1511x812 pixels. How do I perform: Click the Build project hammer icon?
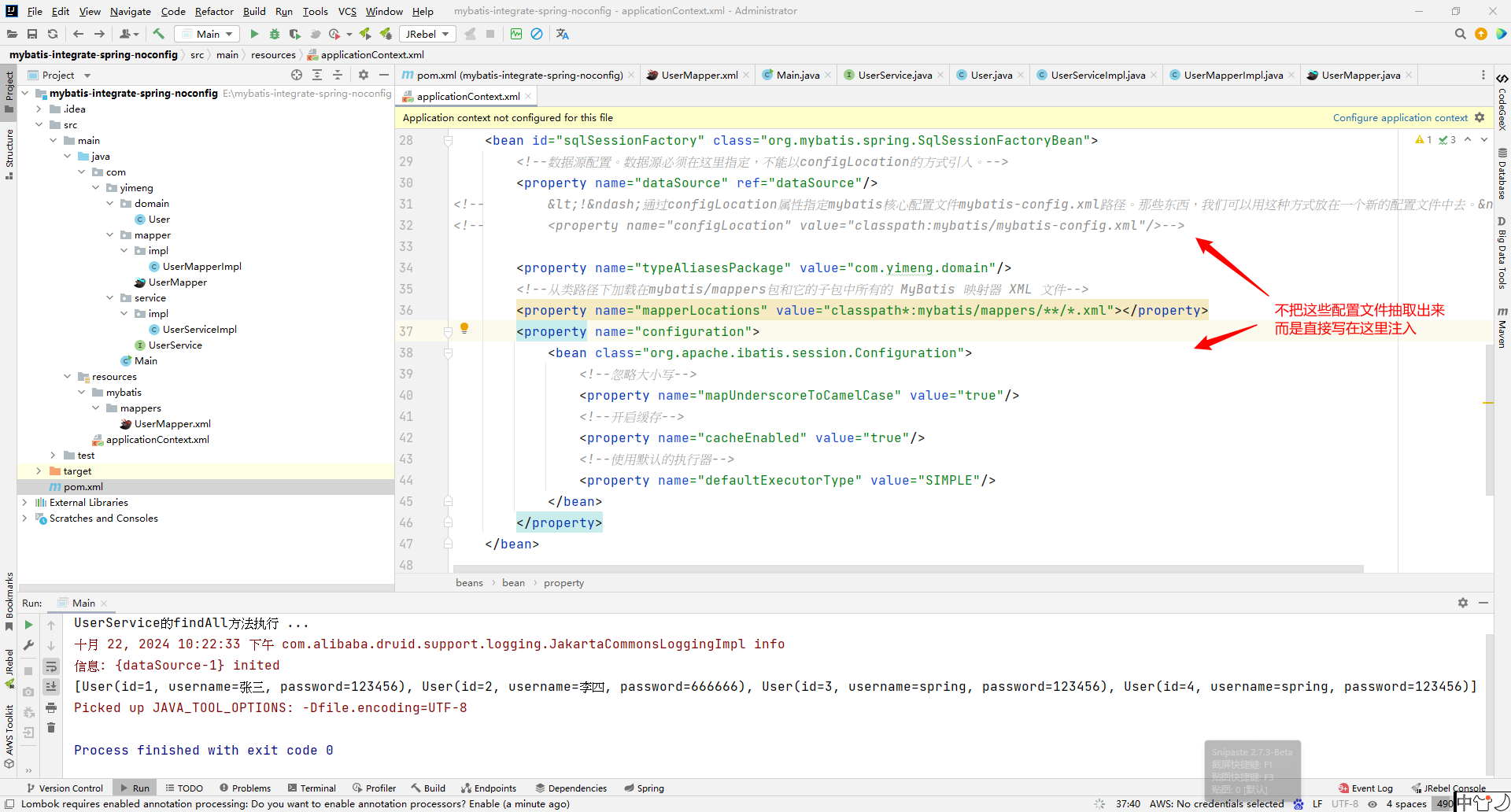(158, 34)
